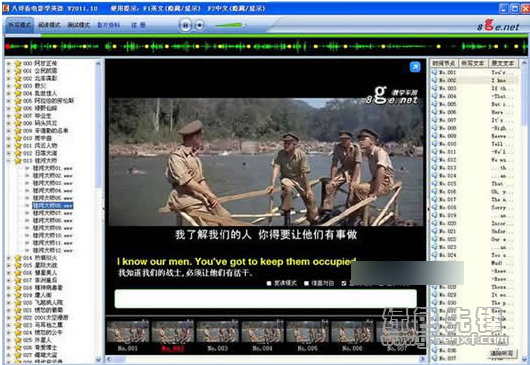Open the 注册 menu item

pos(138,25)
